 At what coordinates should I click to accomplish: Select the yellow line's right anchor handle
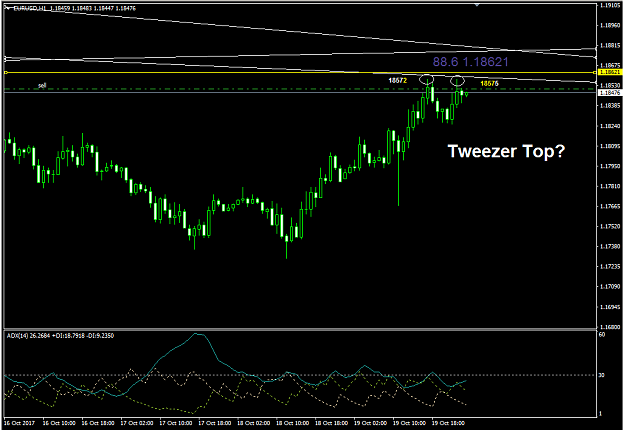(595, 73)
